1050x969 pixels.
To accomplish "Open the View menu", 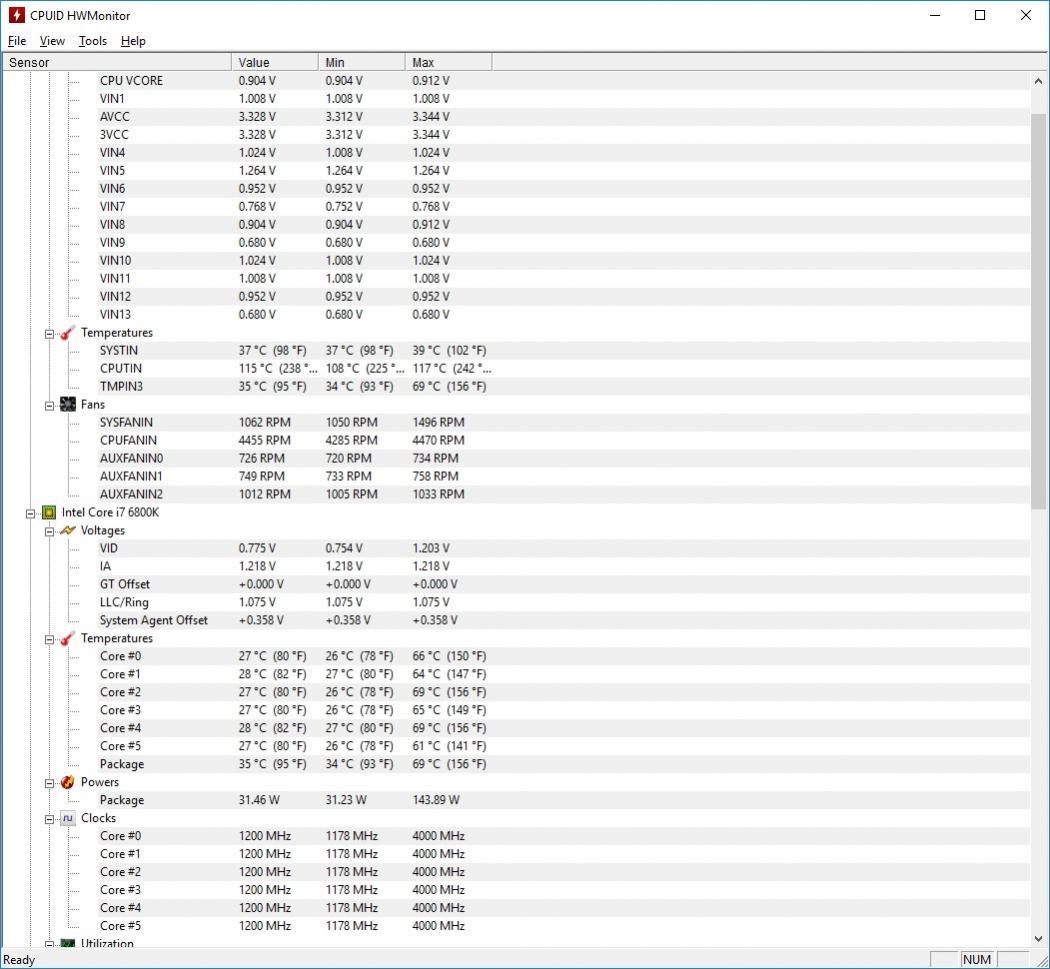I will (52, 41).
